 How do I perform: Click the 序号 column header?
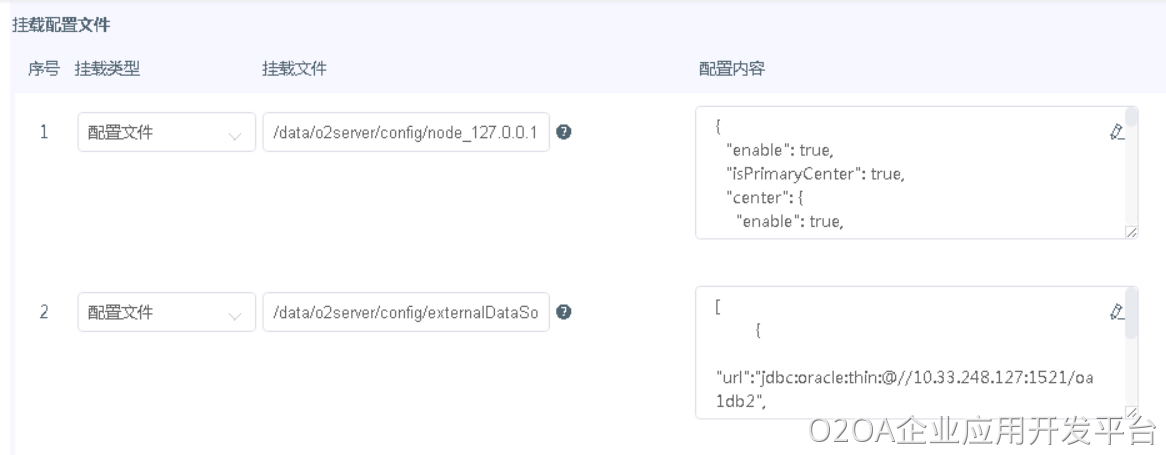[x=43, y=68]
